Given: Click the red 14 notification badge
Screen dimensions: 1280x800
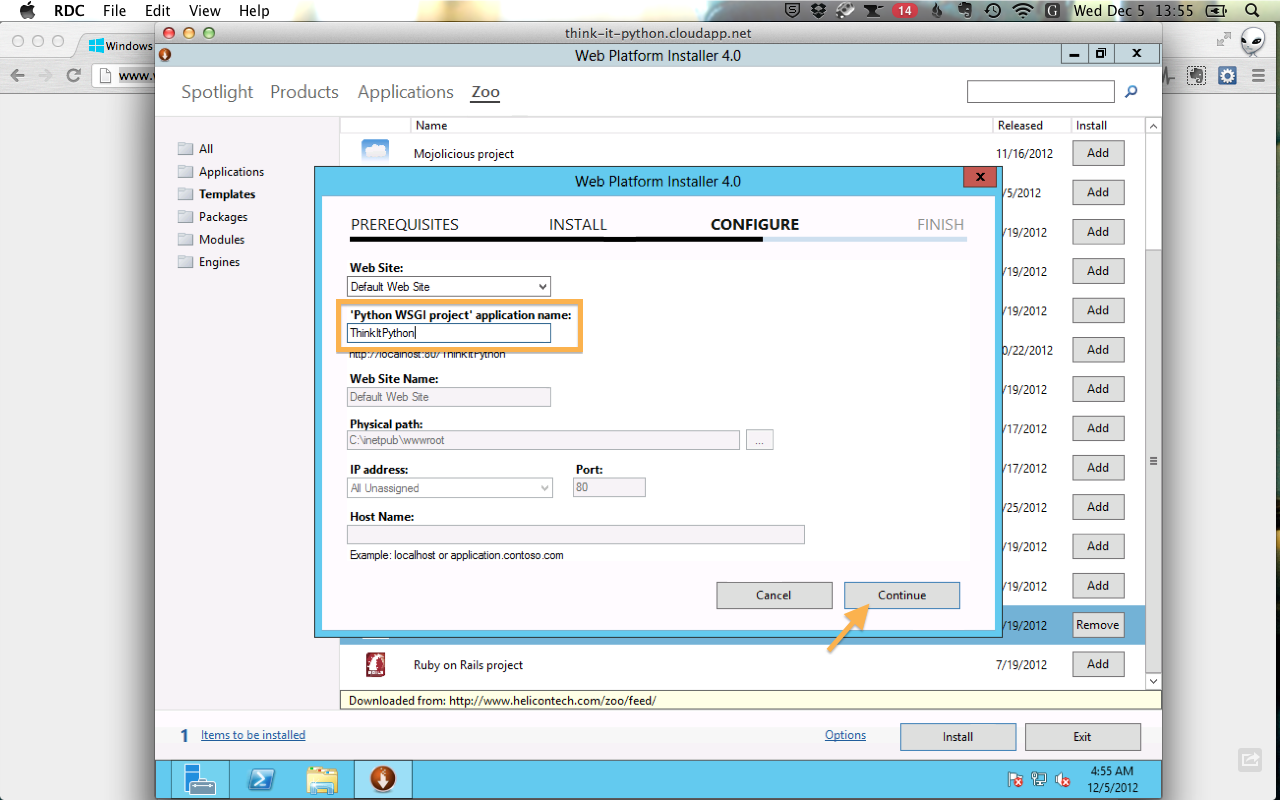Looking at the screenshot, I should tap(904, 11).
